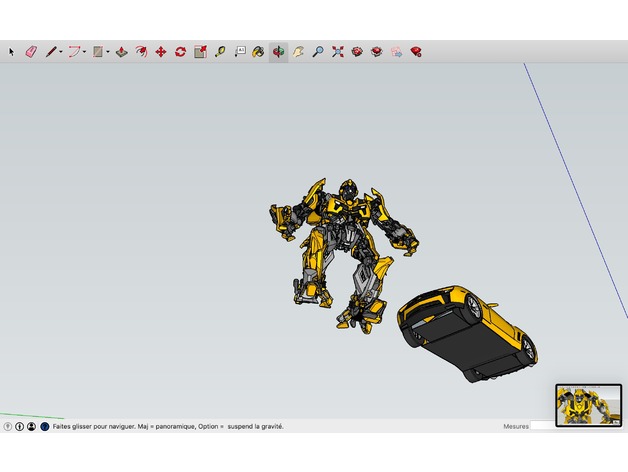Viewport: 628px width, 472px height.
Task: Click the geolocation status icon
Action: coord(8,427)
